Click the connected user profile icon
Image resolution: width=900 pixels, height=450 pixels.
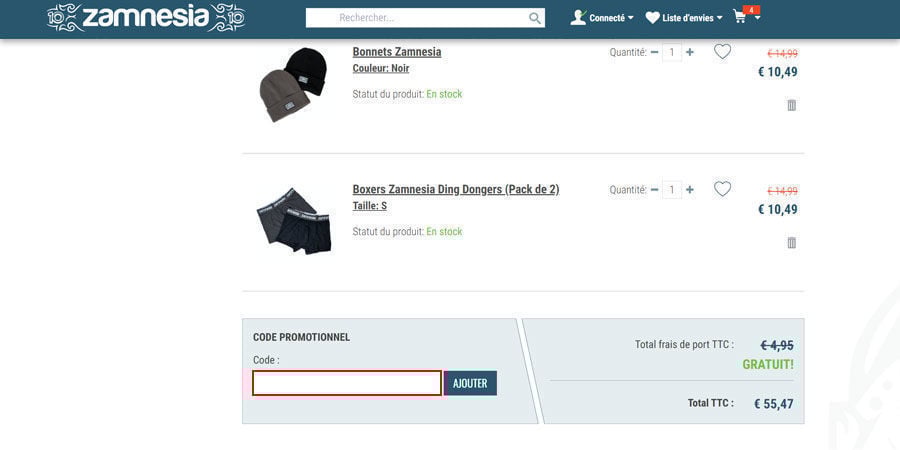[x=578, y=18]
